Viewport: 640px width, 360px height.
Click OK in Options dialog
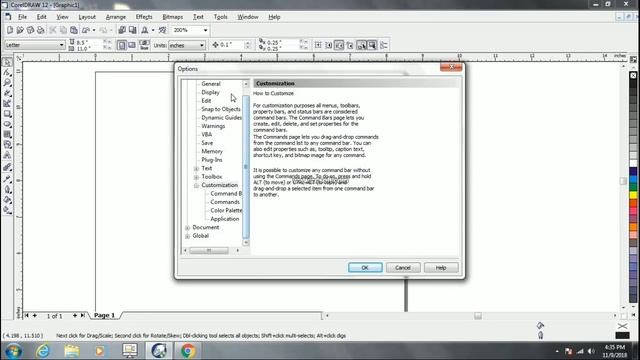[x=365, y=268]
